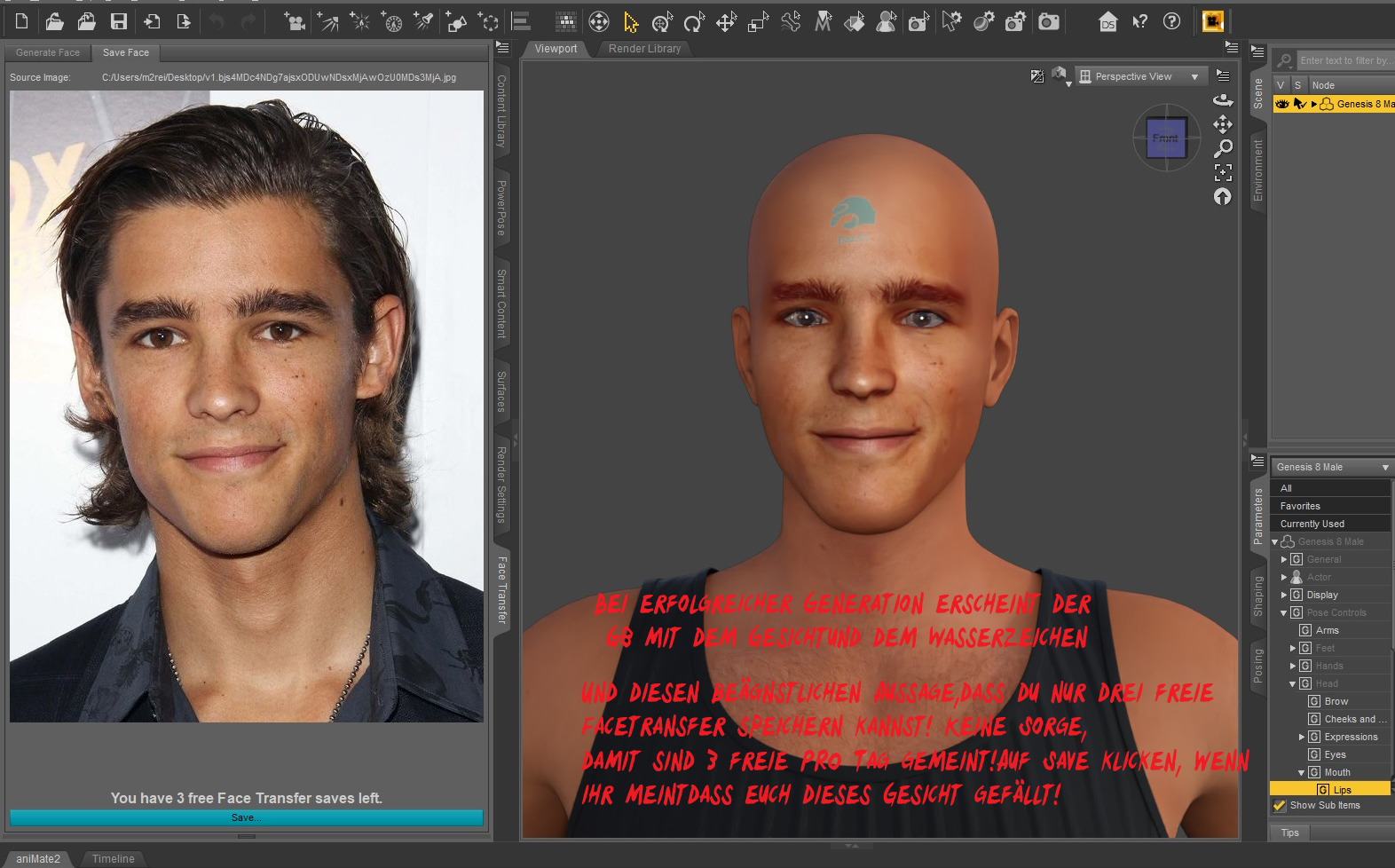Create a new camera from the toolbar
Viewport: 1395px width, 868px height.
(x=295, y=21)
